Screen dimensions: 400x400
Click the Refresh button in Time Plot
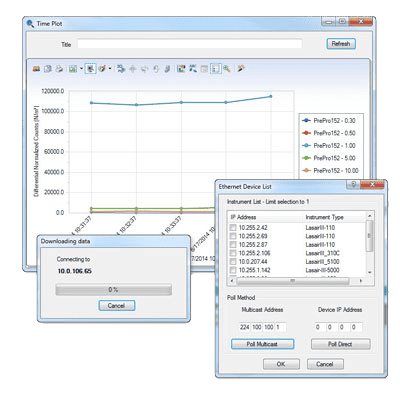(x=341, y=44)
